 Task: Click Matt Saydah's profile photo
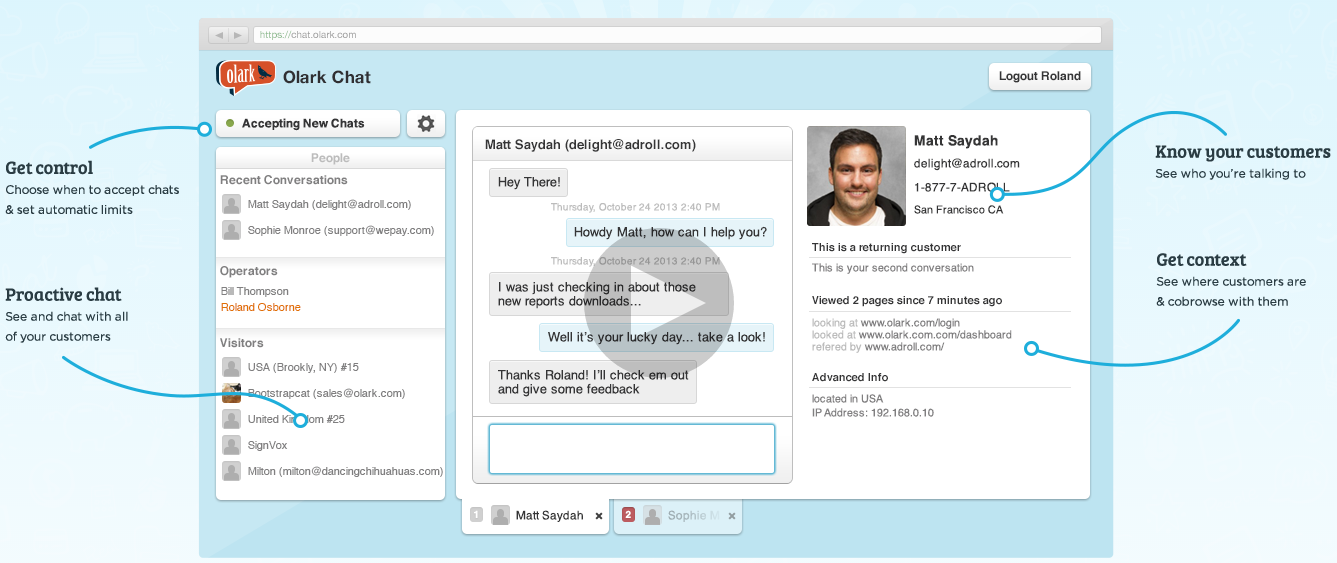click(856, 176)
